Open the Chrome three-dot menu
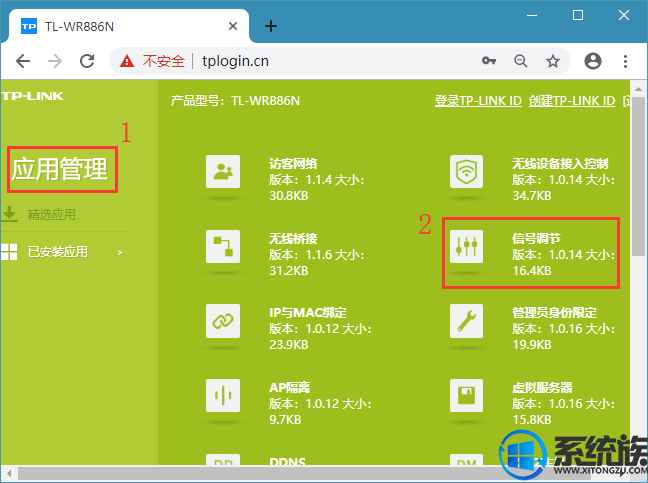The image size is (648, 483). [625, 61]
